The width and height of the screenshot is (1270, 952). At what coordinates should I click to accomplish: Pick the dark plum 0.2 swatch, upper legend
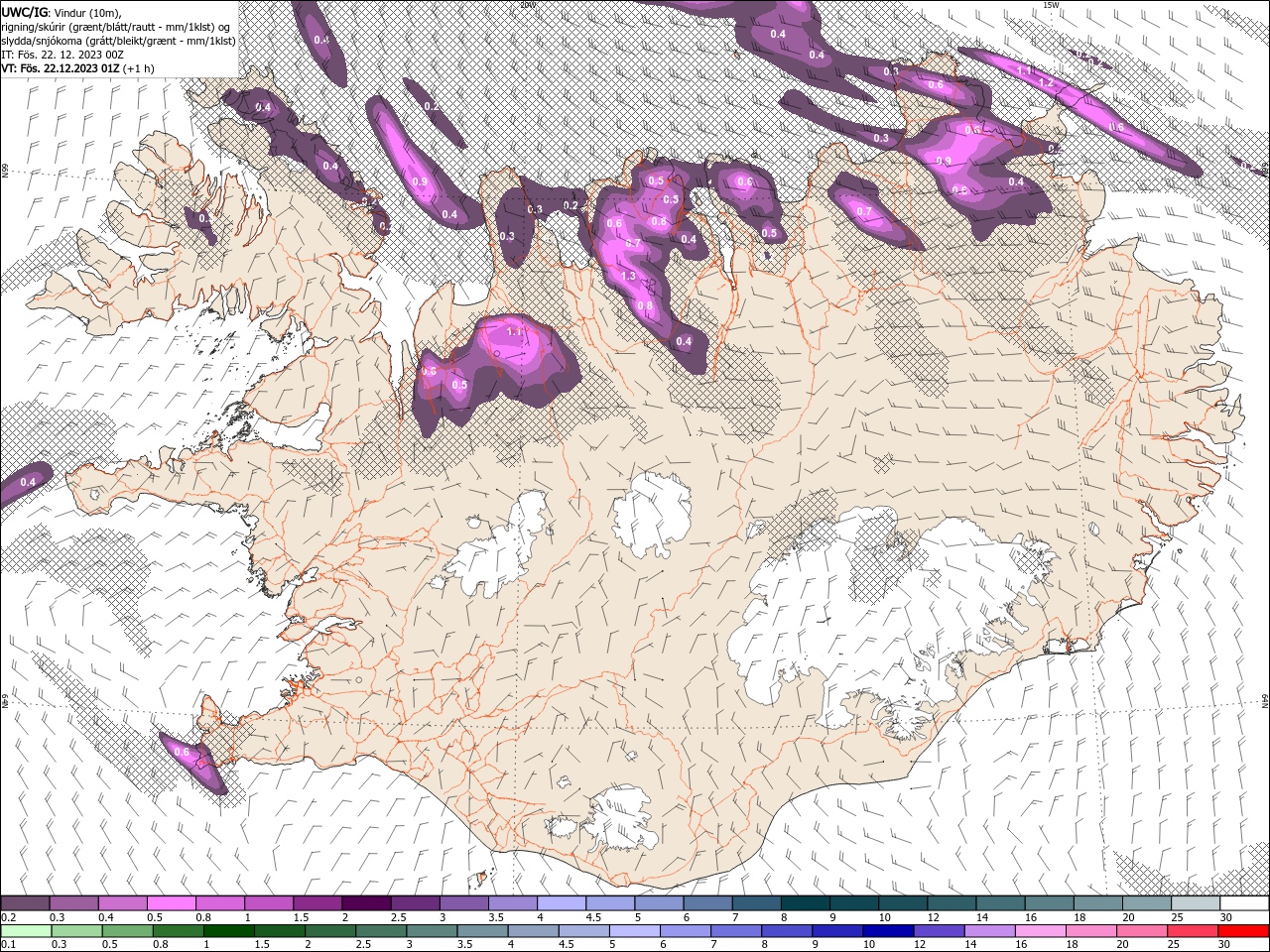click(25, 903)
